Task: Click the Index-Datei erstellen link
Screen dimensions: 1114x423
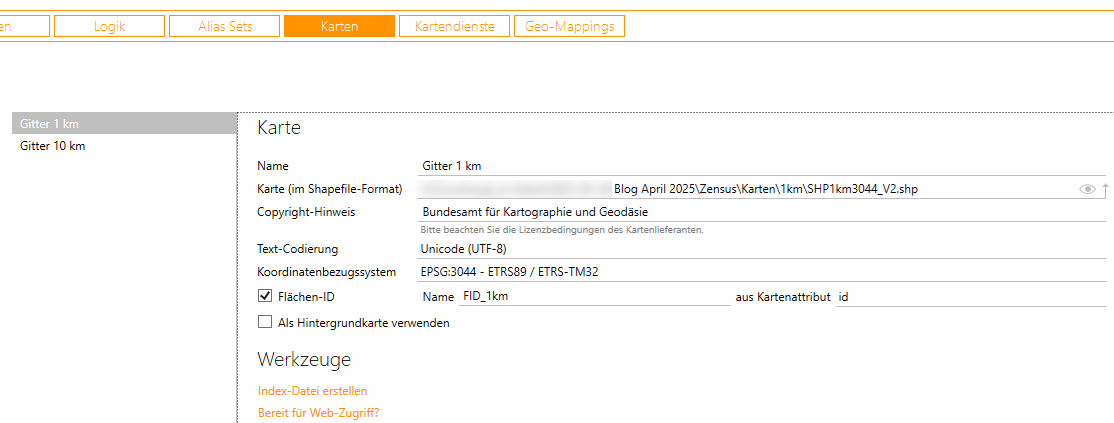Action: click(312, 391)
